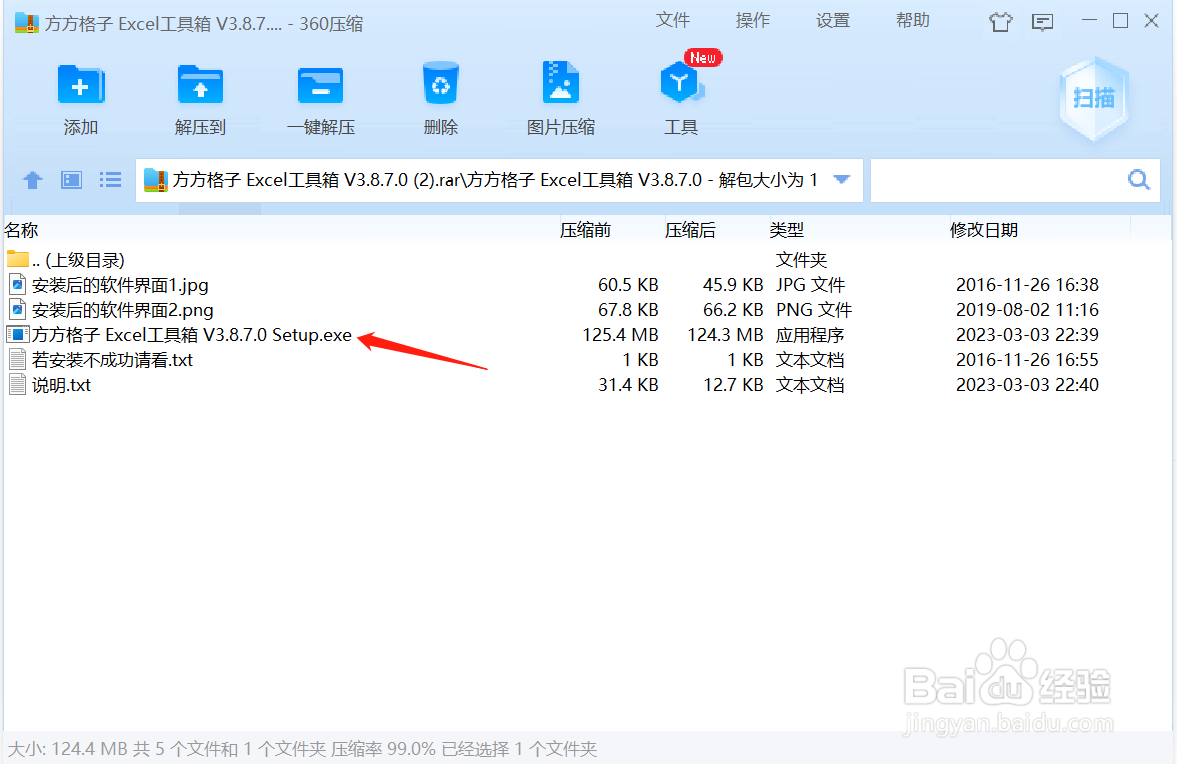Click the 添加 (Add) toolbar icon
The width and height of the screenshot is (1177, 764).
coord(80,84)
